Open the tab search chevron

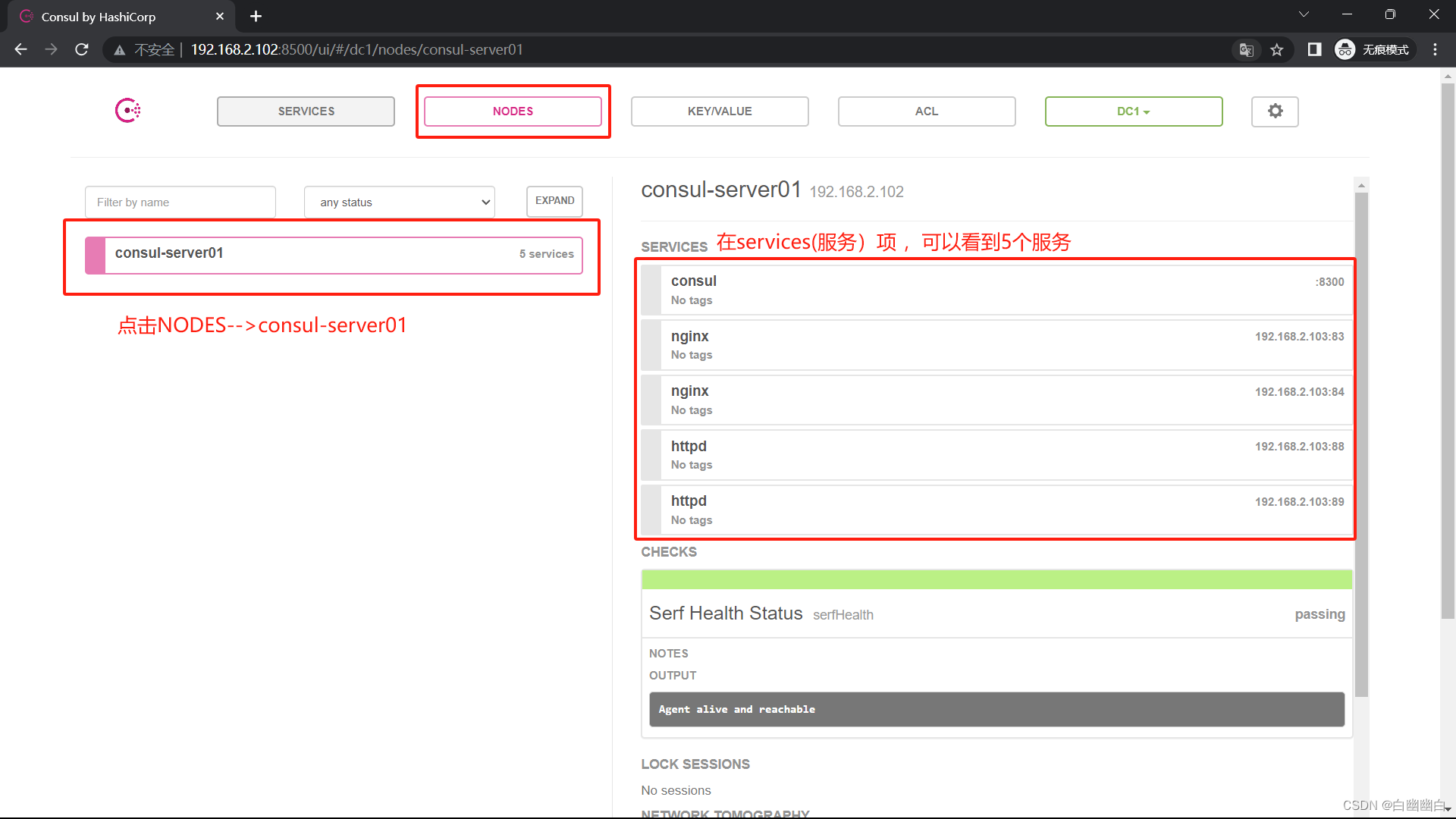[x=1304, y=14]
